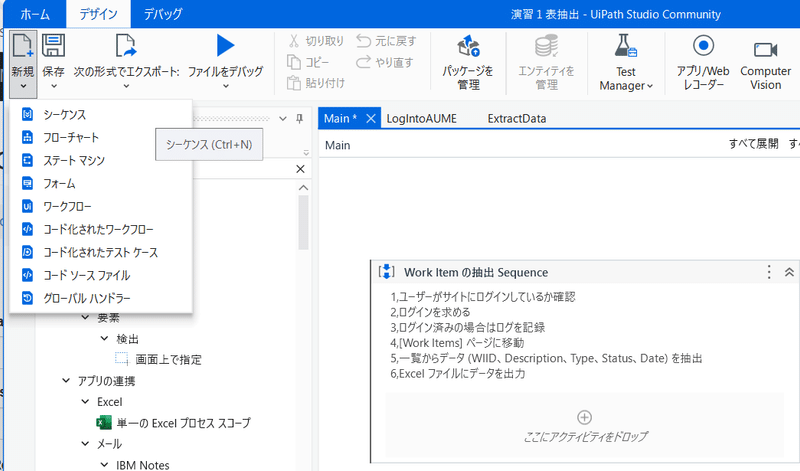The image size is (800, 471).
Task: Click the activities panel scroll up arrow
Action: [x=303, y=188]
